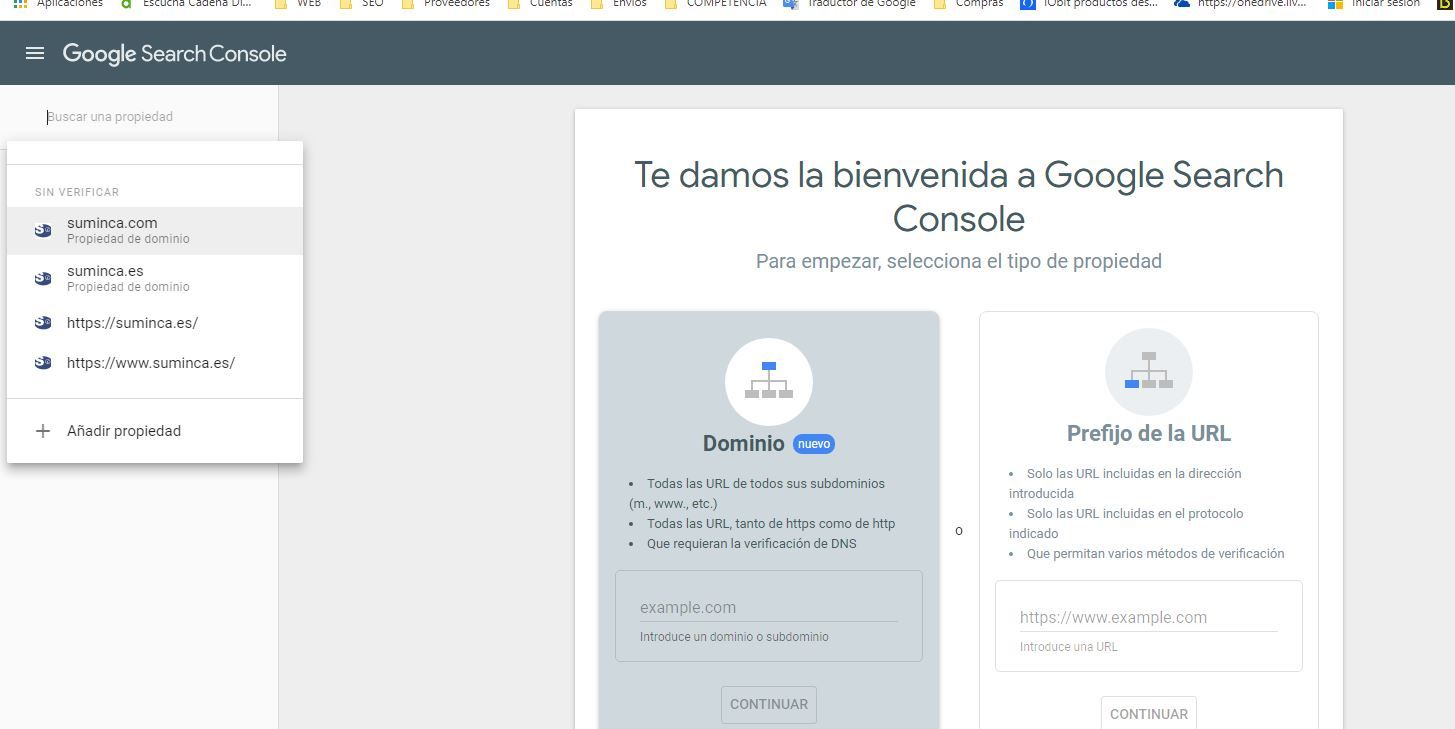Click the Prefijo de la URL heading
This screenshot has width=1455, height=729.
(x=1149, y=434)
